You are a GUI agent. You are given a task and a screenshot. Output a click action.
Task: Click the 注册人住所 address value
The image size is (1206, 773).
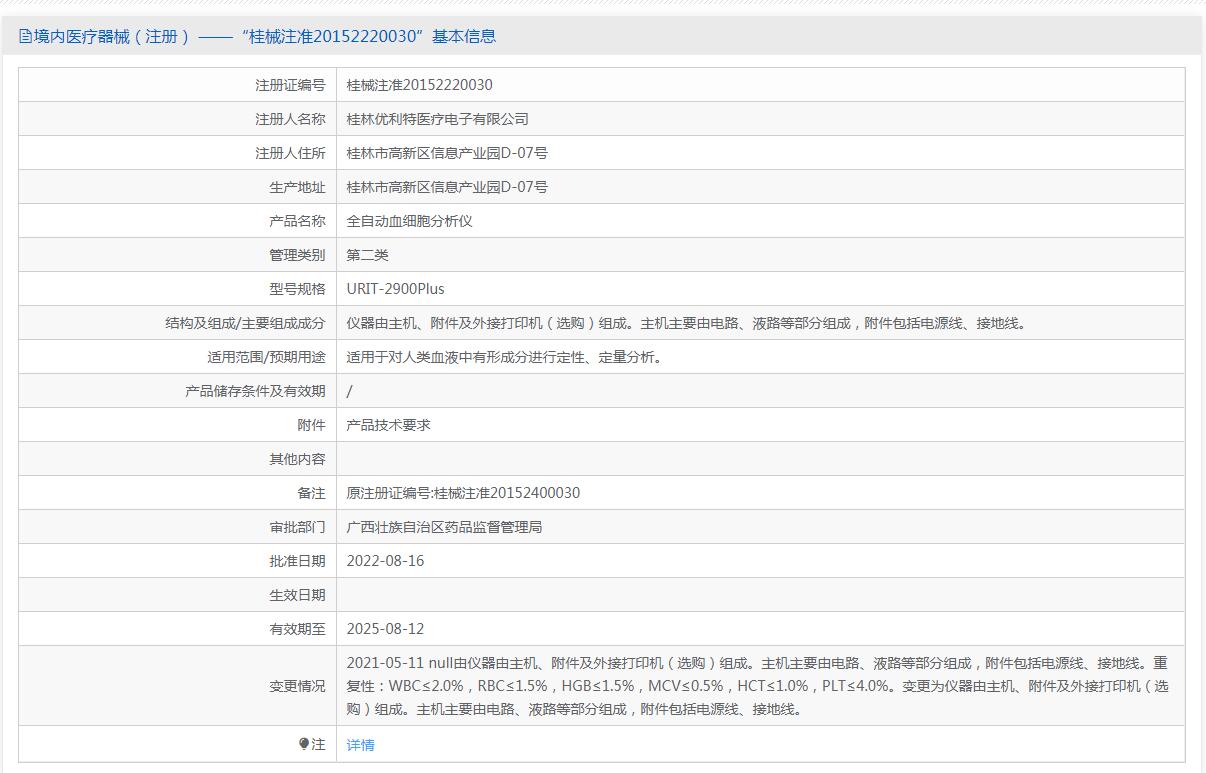pyautogui.click(x=447, y=153)
